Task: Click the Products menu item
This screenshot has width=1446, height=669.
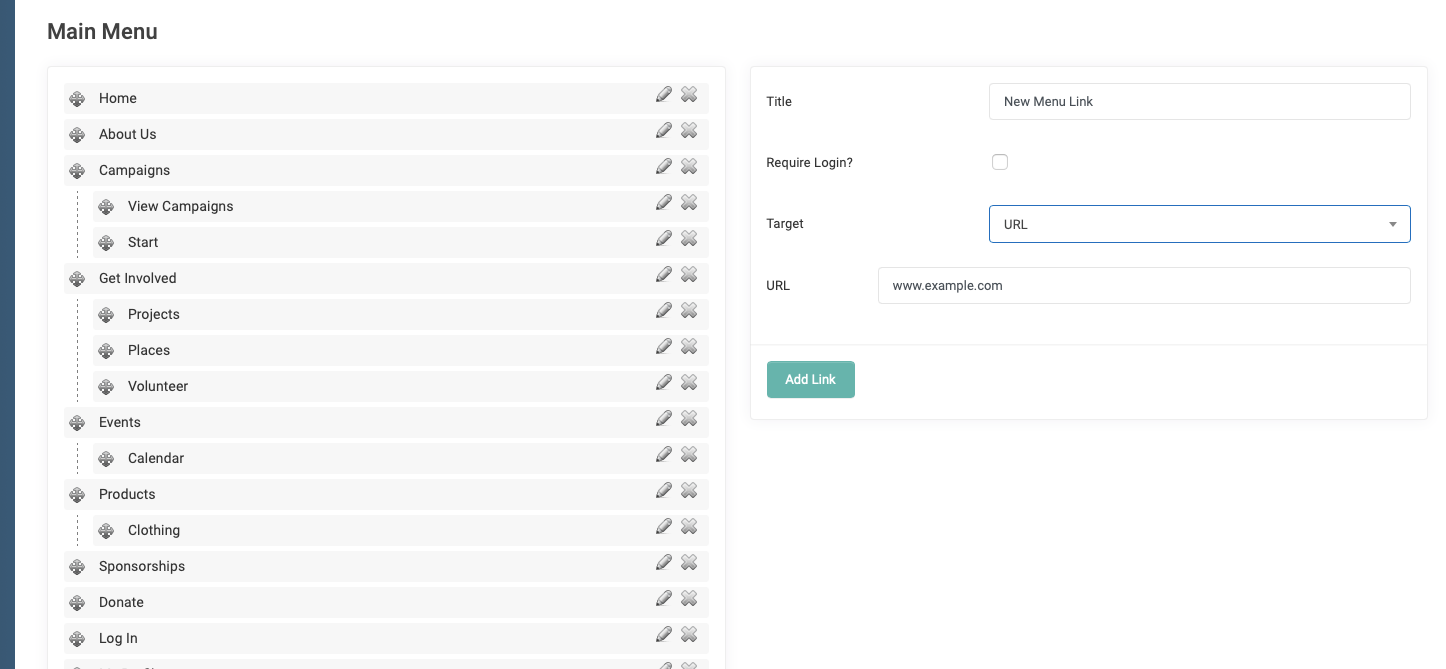Action: pyautogui.click(x=126, y=494)
